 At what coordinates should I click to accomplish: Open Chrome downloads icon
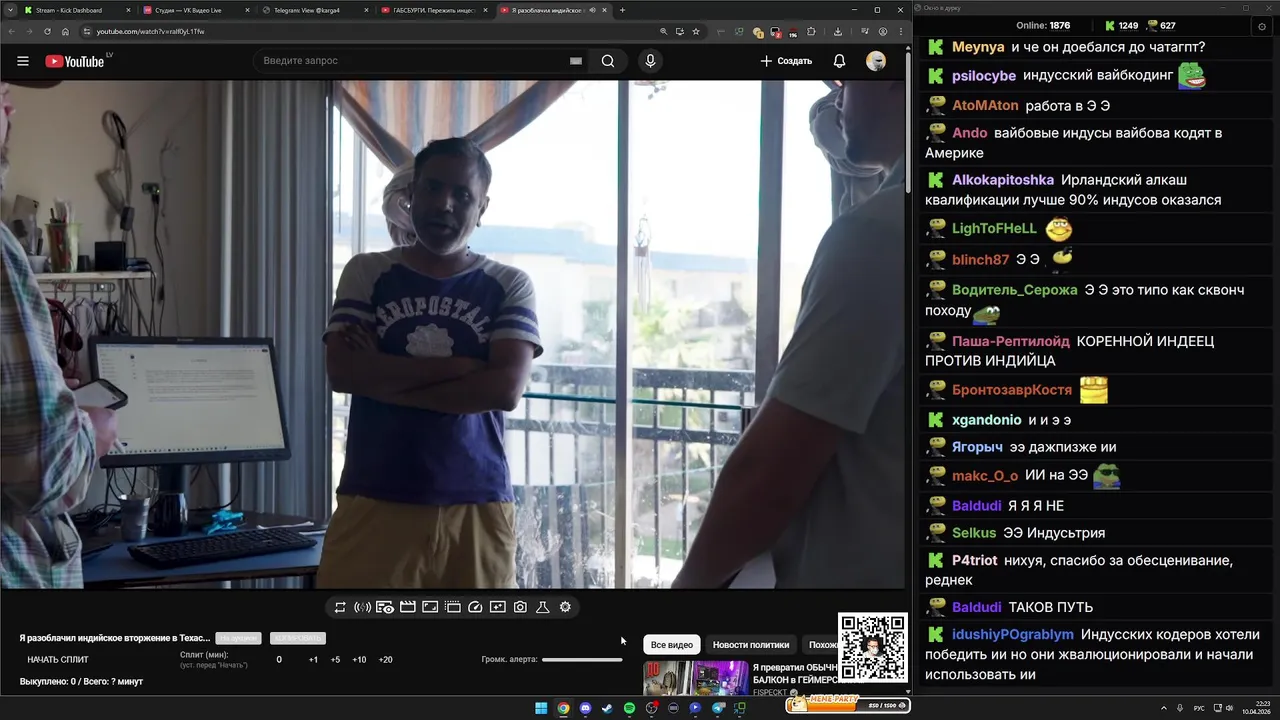[838, 31]
